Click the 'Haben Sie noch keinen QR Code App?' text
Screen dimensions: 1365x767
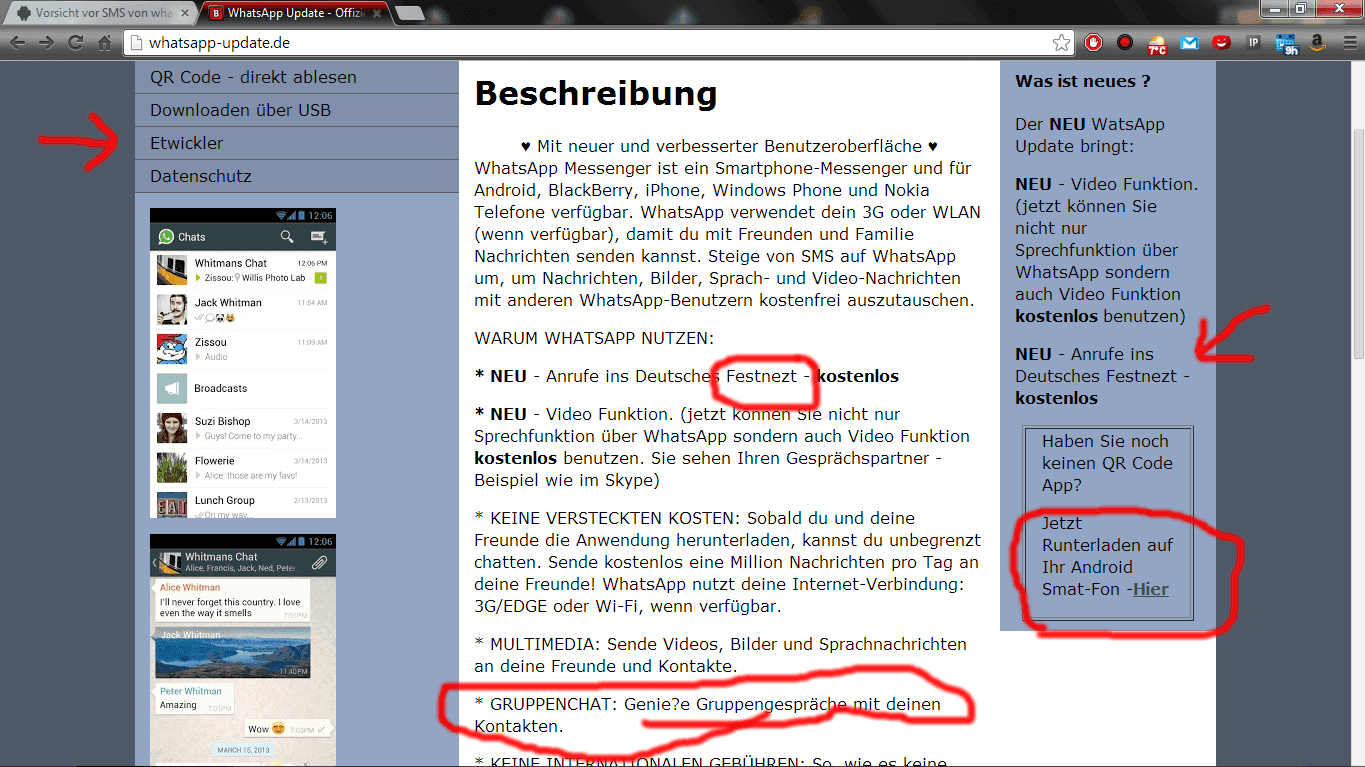coord(1107,463)
